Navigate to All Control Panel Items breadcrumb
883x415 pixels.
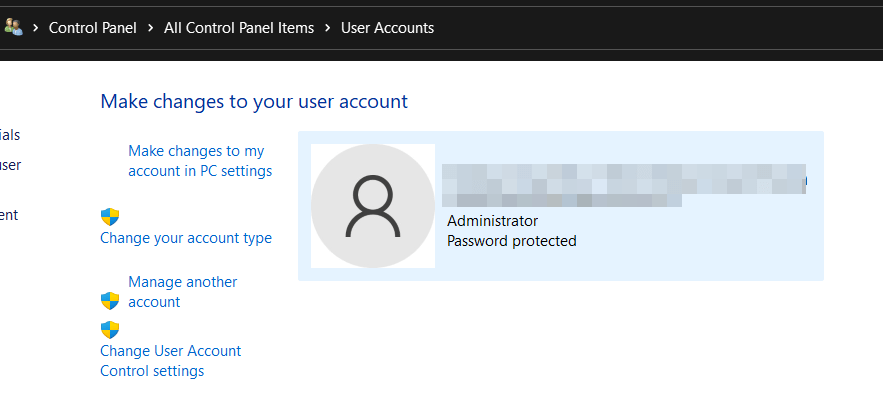point(239,28)
